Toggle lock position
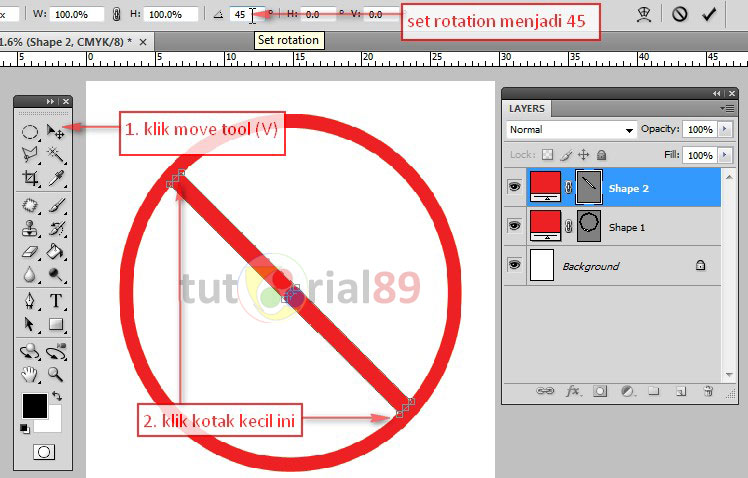The image size is (748, 478). point(583,155)
